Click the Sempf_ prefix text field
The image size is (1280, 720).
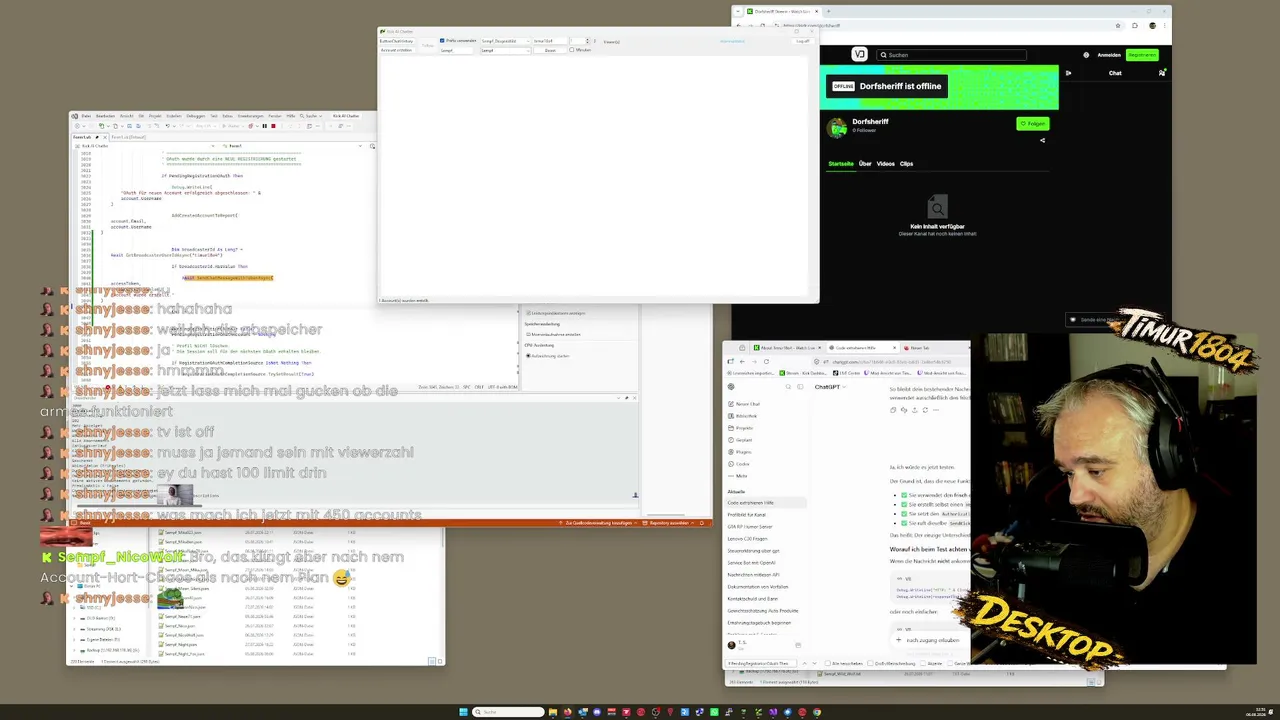point(456,50)
